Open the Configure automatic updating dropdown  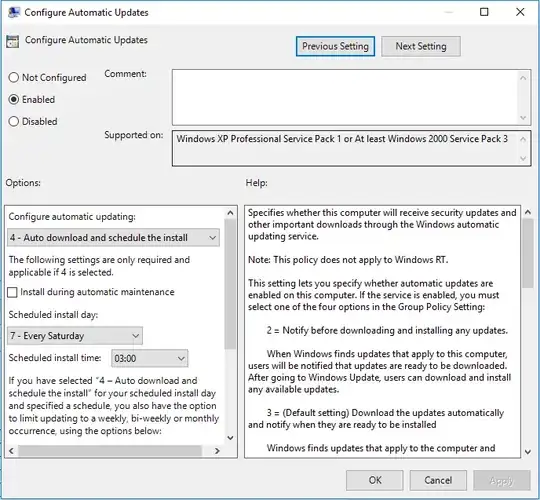coord(113,238)
